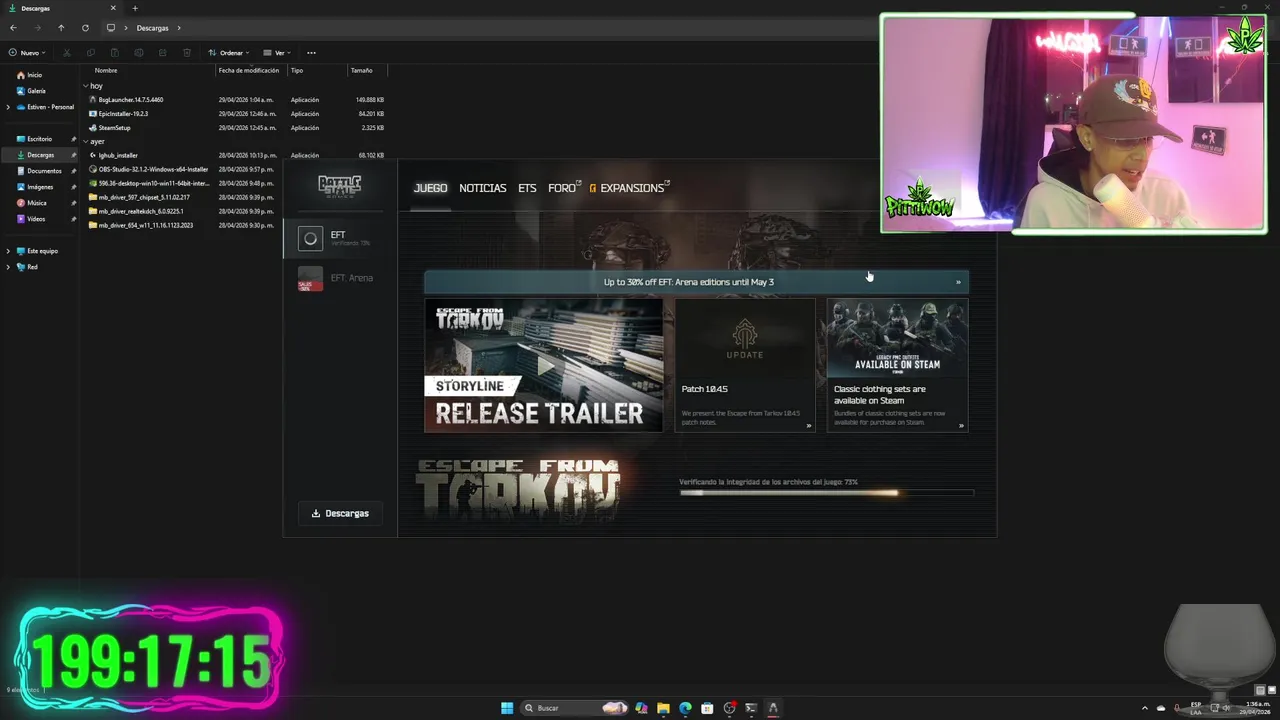Add a new Explorer tab
The width and height of the screenshot is (1280, 720).
[x=135, y=8]
